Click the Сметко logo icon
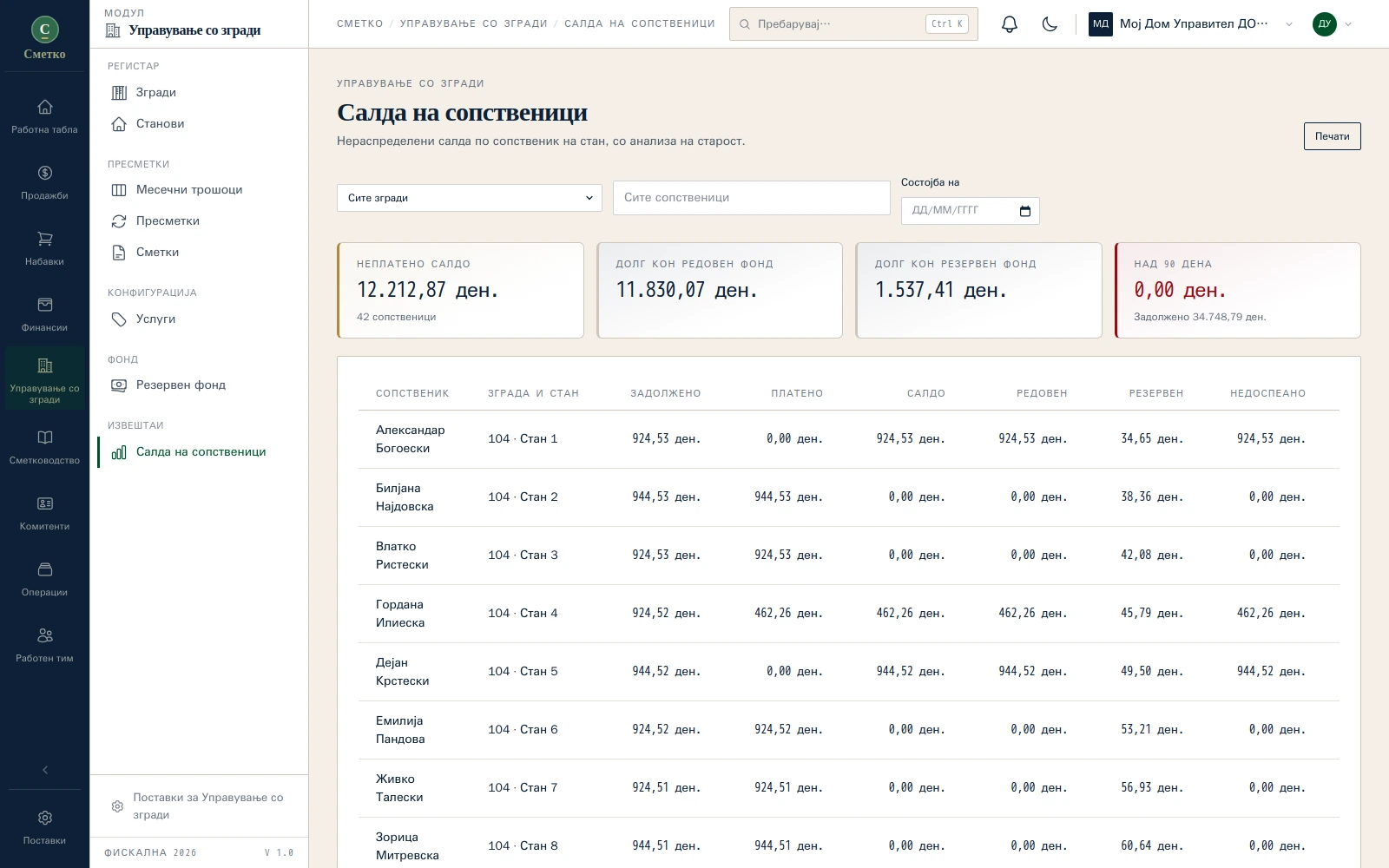The height and width of the screenshot is (868, 1389). click(x=45, y=30)
